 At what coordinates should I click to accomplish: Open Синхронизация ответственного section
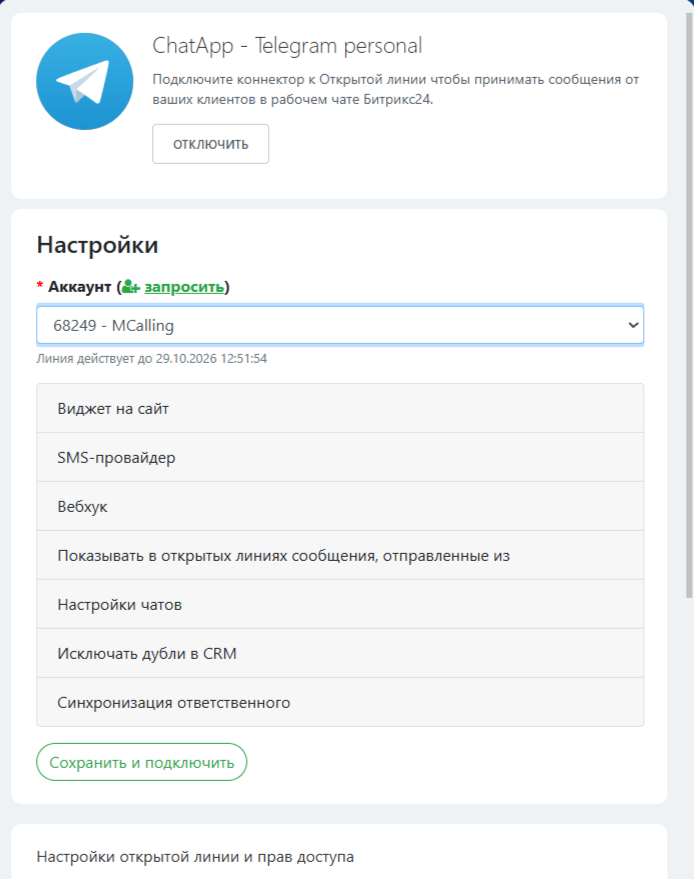(x=340, y=702)
